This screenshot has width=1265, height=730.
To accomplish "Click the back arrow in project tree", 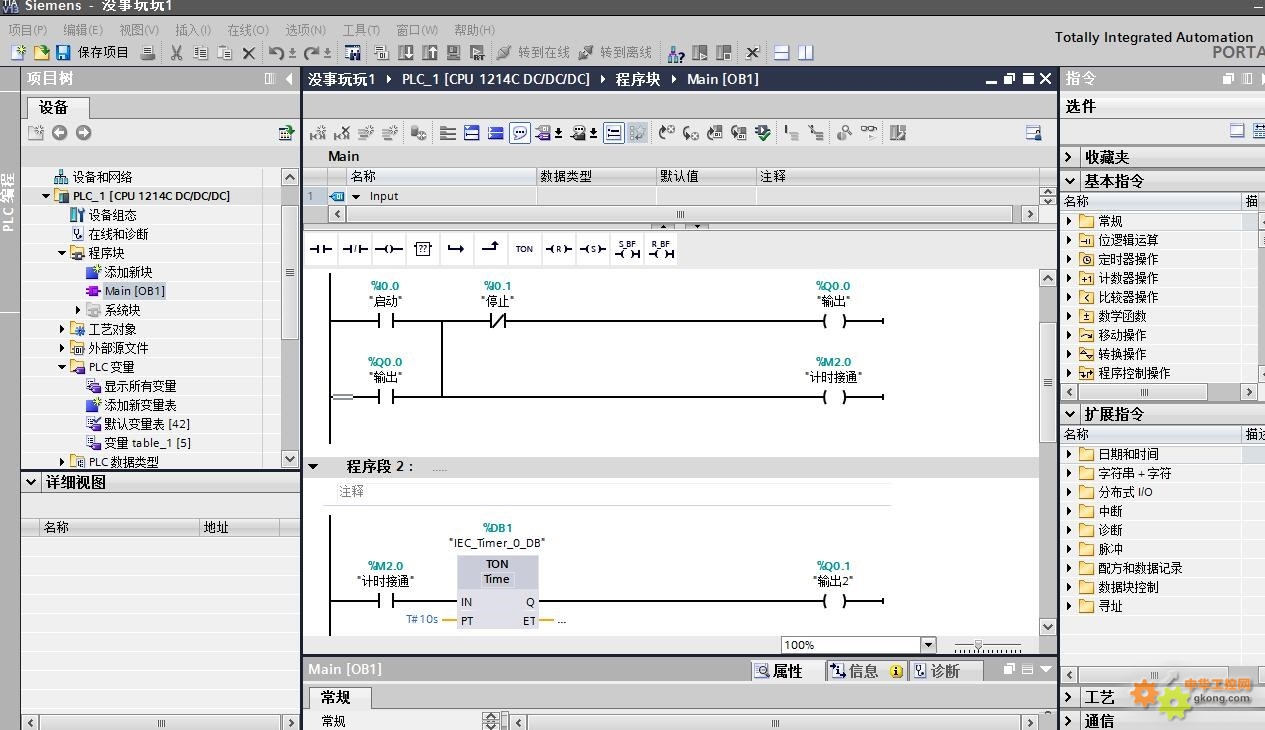I will [x=60, y=133].
